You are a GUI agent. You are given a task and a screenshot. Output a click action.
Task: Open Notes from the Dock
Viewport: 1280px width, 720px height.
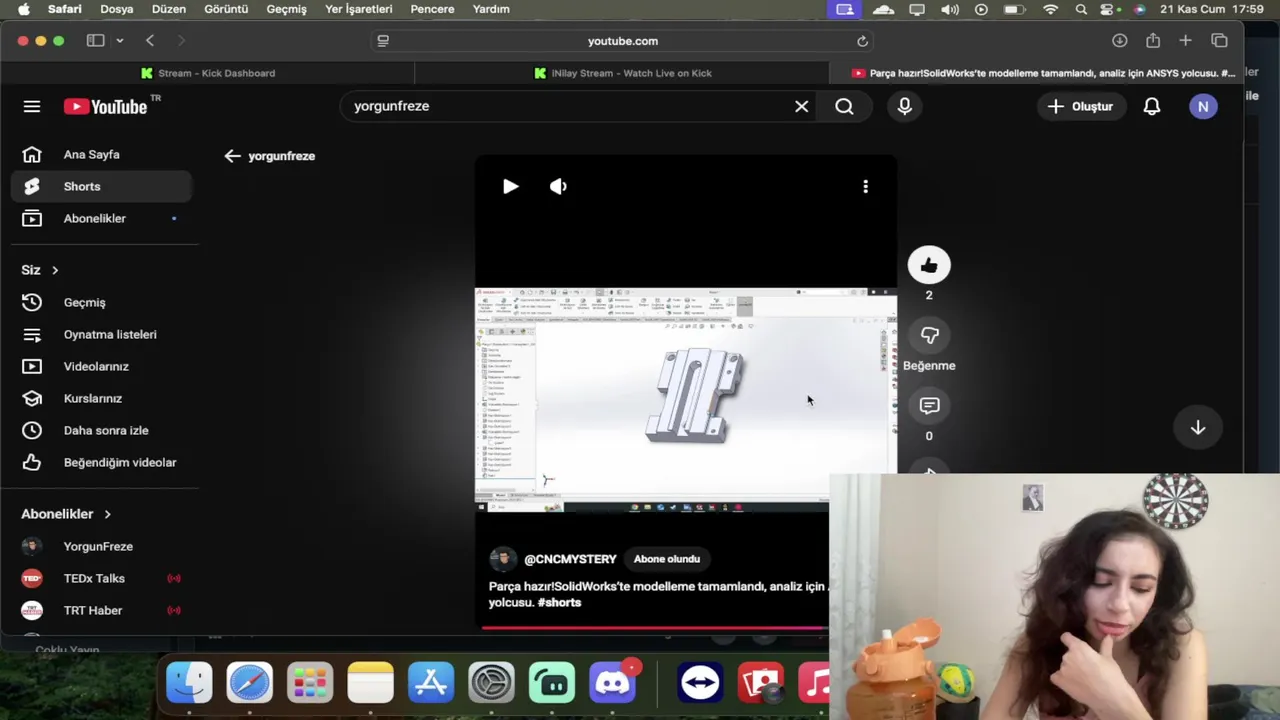pyautogui.click(x=370, y=683)
